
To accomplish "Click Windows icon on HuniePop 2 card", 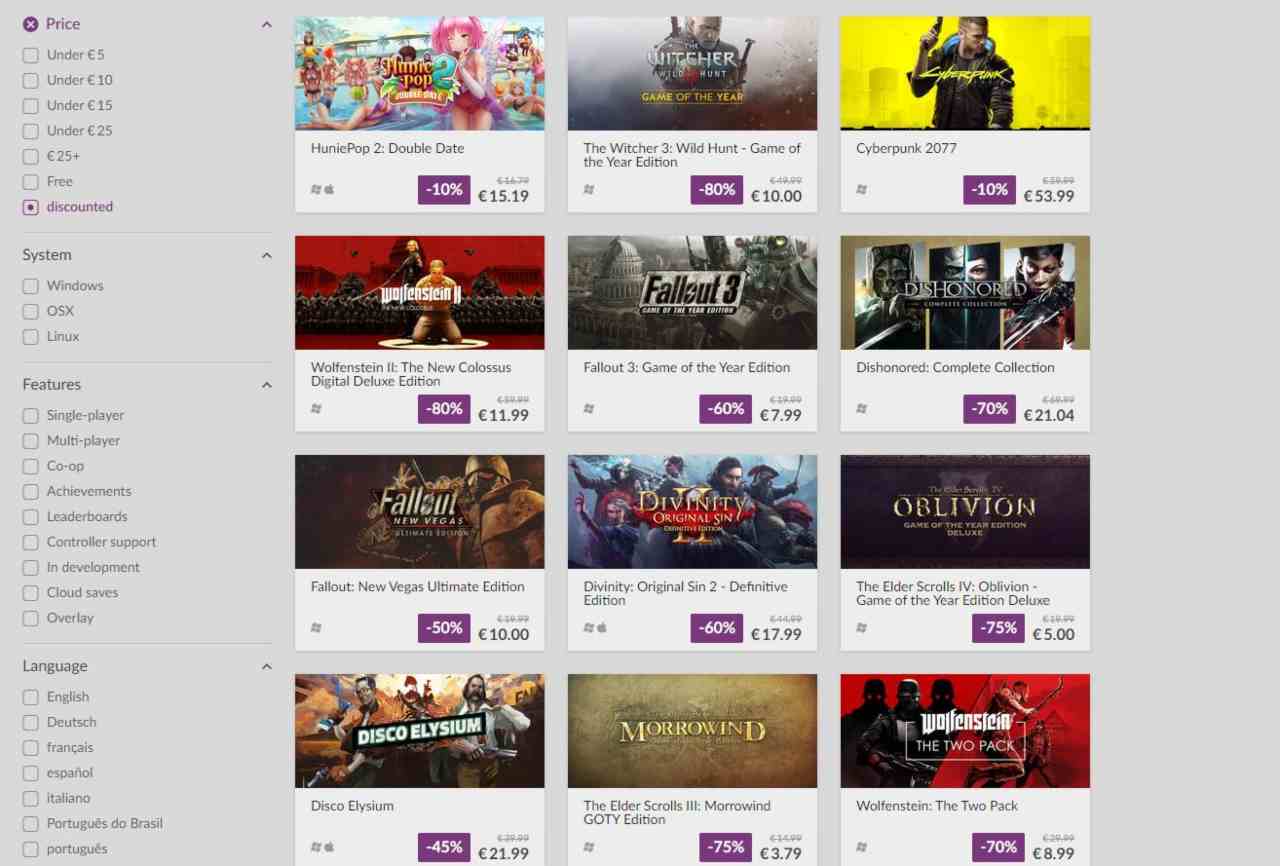I will [316, 189].
